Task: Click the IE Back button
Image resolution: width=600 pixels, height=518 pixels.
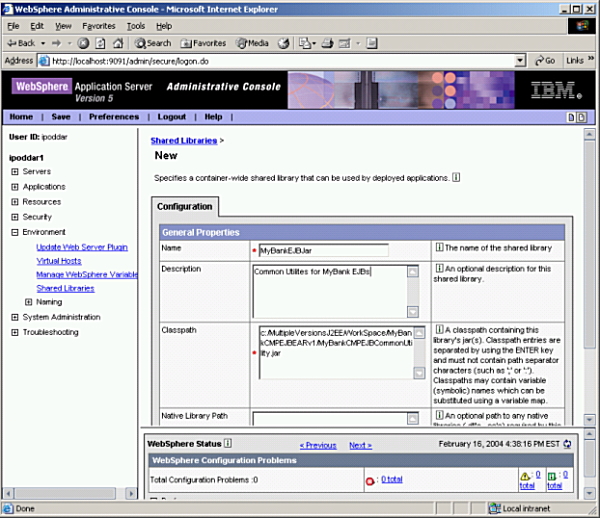Action: (x=21, y=43)
